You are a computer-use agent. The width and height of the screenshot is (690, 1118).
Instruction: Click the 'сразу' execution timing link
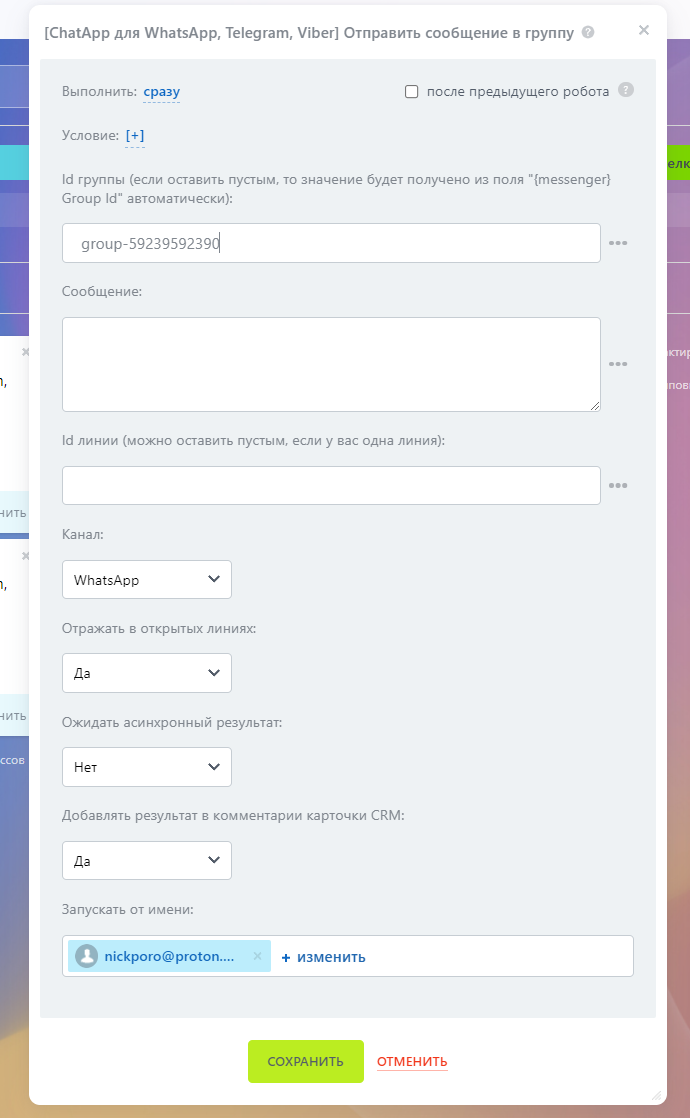pyautogui.click(x=161, y=92)
